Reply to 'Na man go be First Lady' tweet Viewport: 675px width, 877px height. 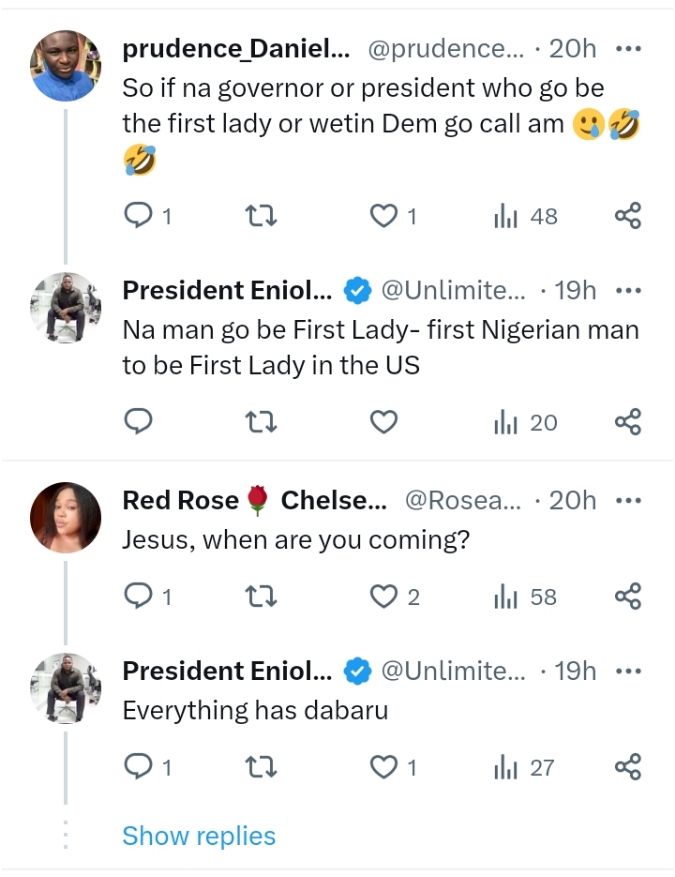click(138, 423)
